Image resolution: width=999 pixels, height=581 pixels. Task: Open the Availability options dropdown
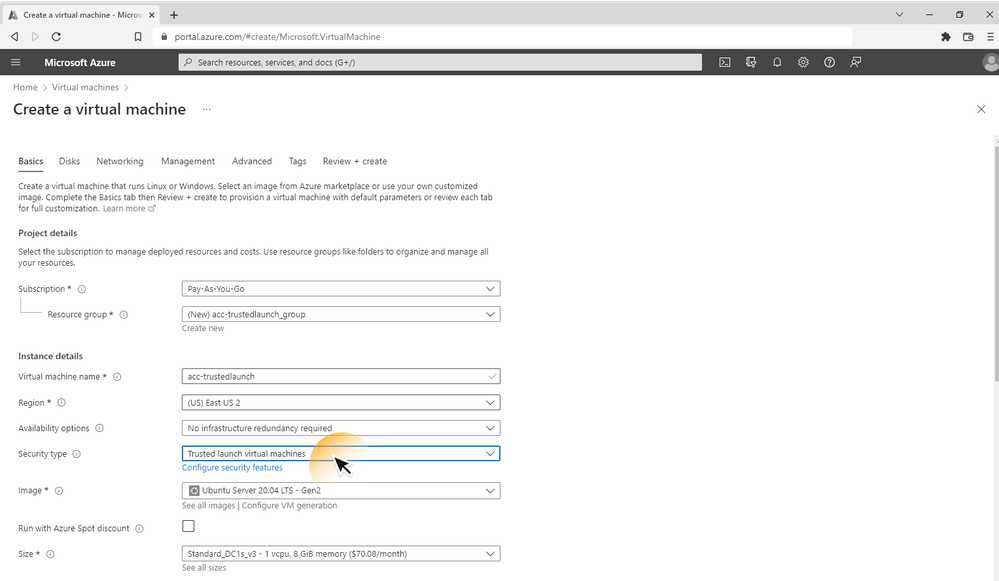pyautogui.click(x=341, y=428)
